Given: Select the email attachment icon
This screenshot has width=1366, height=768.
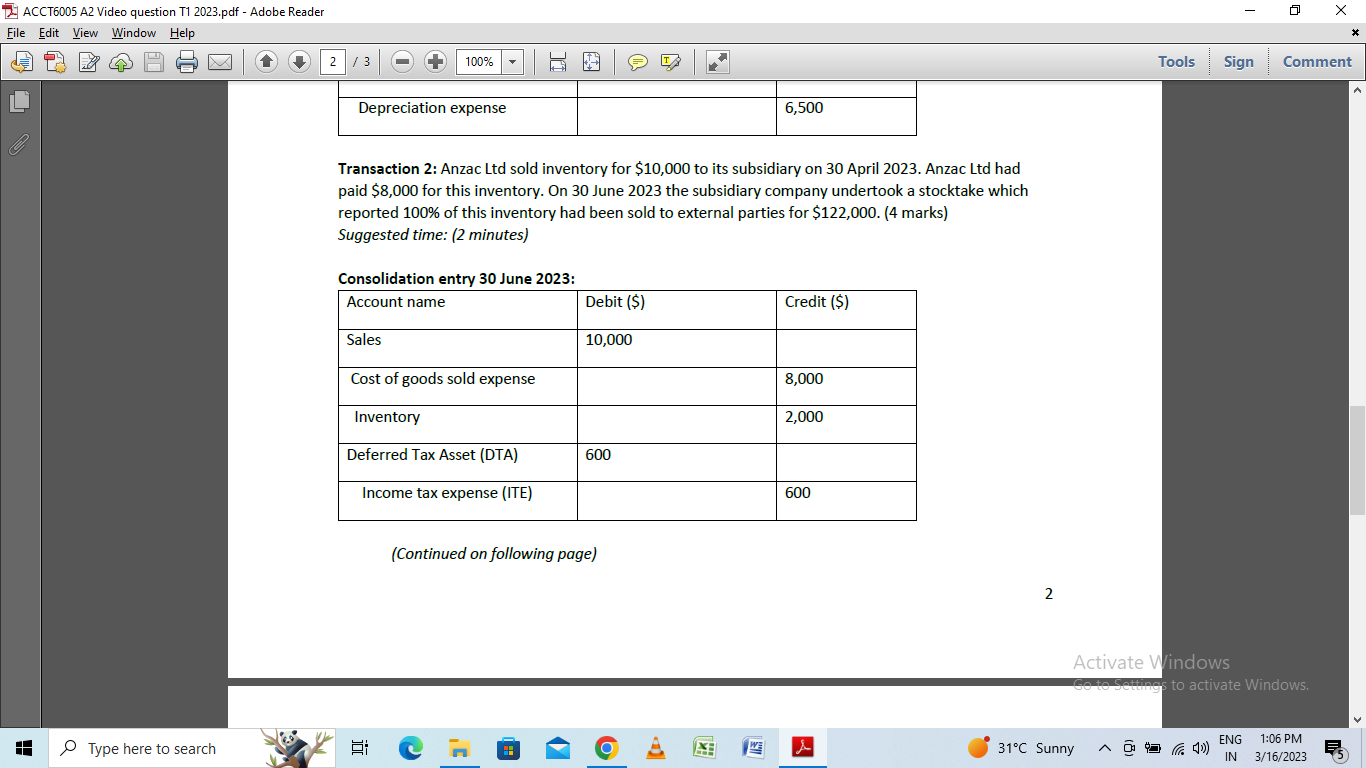Looking at the screenshot, I should click(221, 61).
